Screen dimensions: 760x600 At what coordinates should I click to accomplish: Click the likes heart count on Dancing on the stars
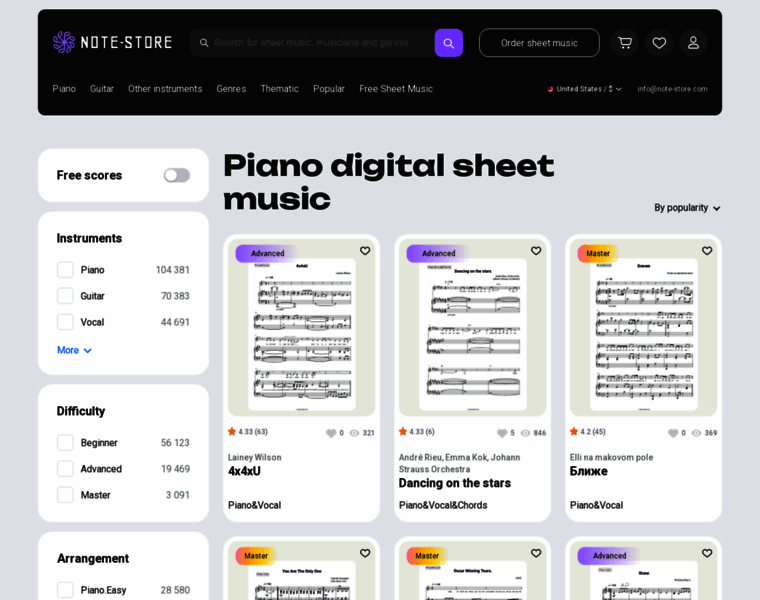pos(506,433)
